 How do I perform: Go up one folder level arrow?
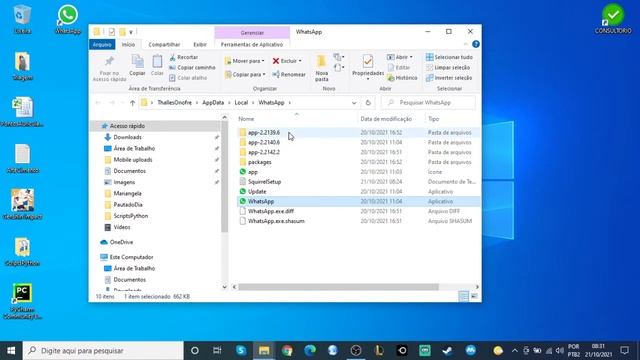(x=132, y=103)
